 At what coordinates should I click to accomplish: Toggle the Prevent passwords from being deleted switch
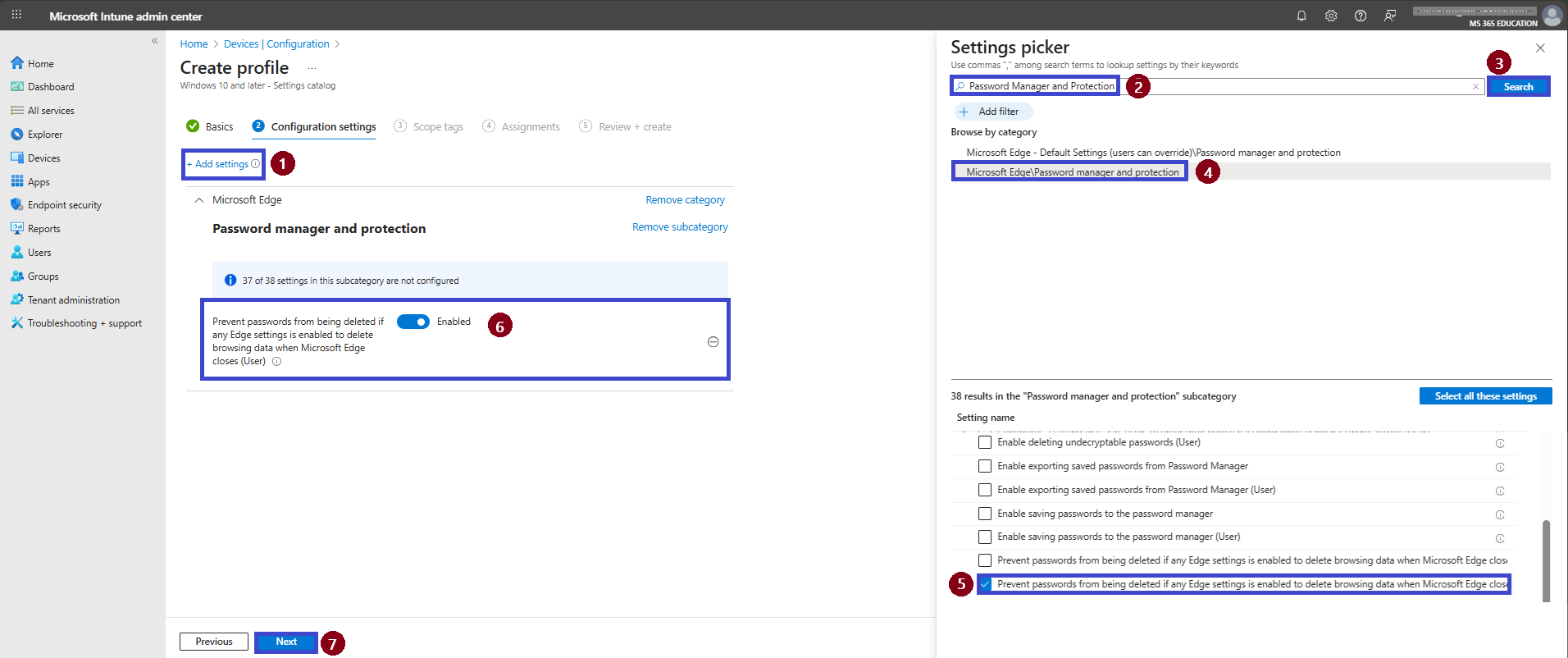click(413, 322)
